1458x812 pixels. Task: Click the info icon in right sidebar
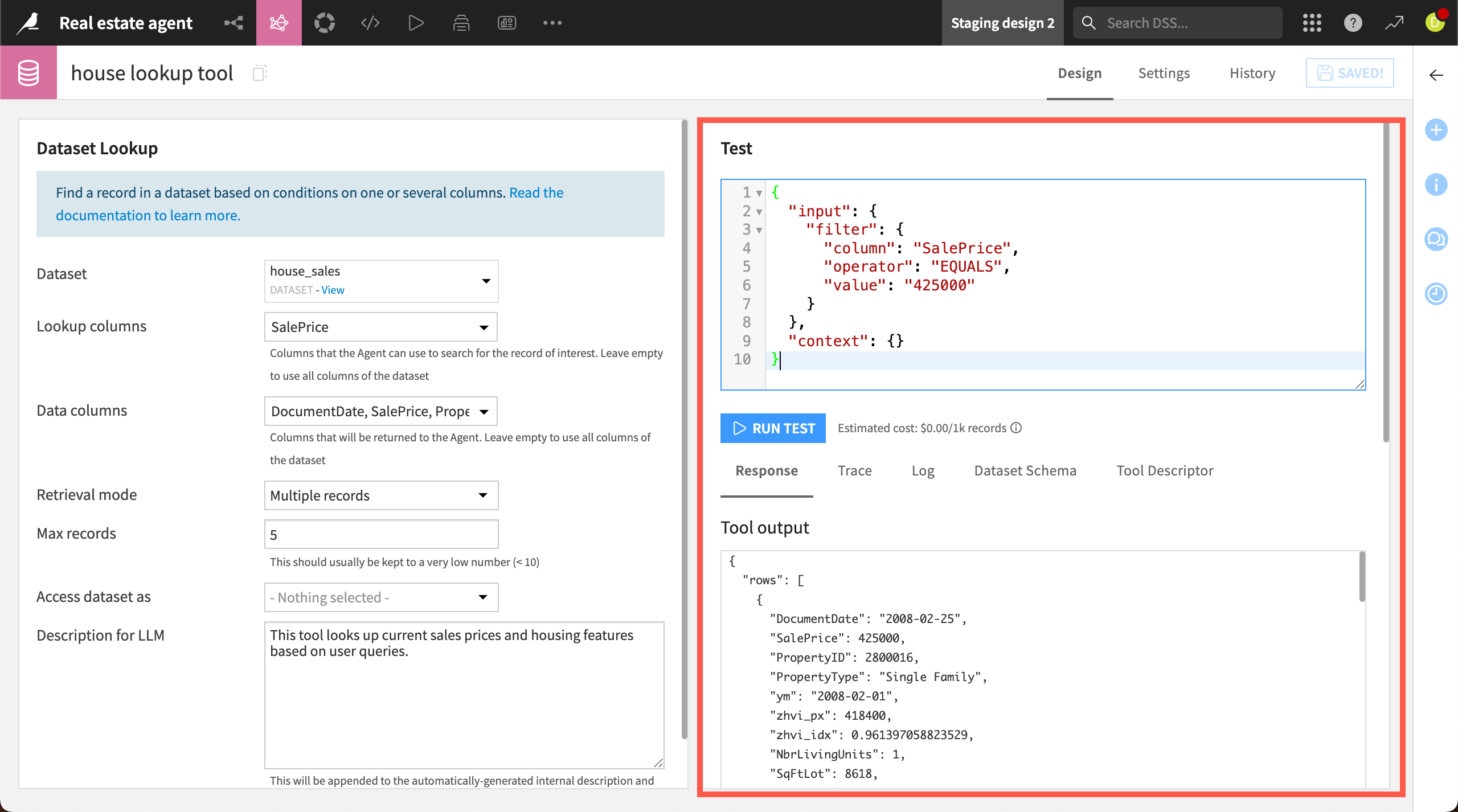1436,184
